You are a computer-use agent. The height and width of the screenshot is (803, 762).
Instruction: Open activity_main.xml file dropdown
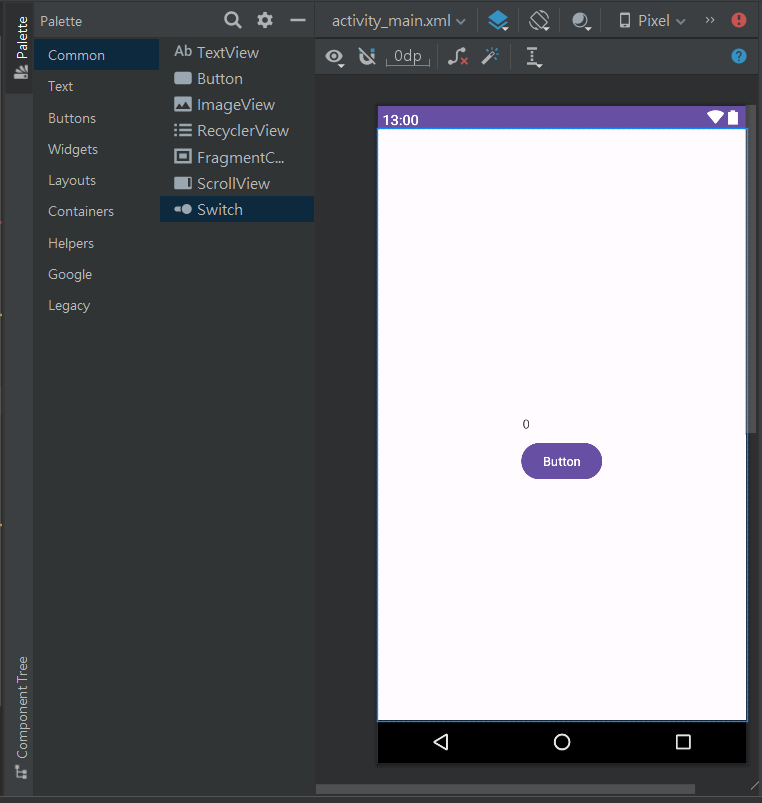[398, 21]
